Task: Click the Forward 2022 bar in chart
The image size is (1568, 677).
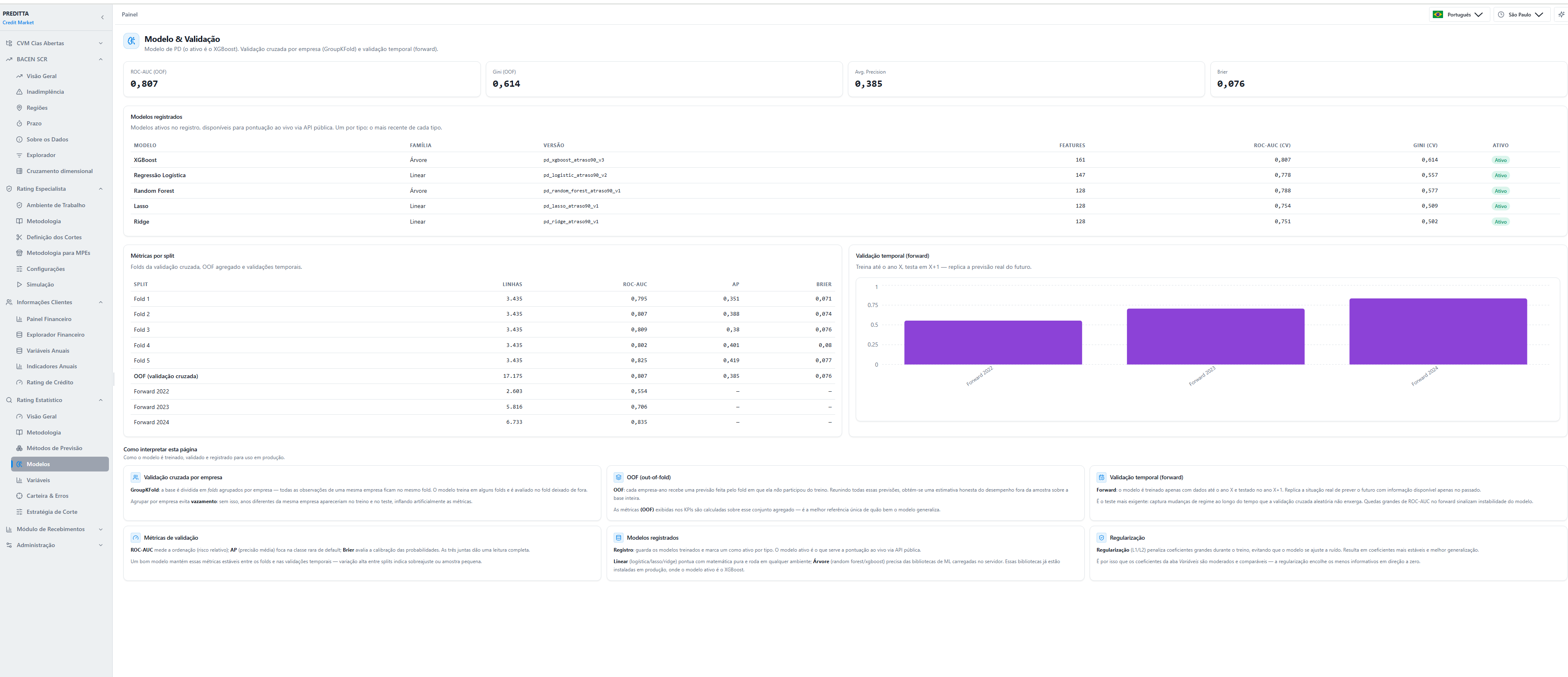Action: [993, 343]
